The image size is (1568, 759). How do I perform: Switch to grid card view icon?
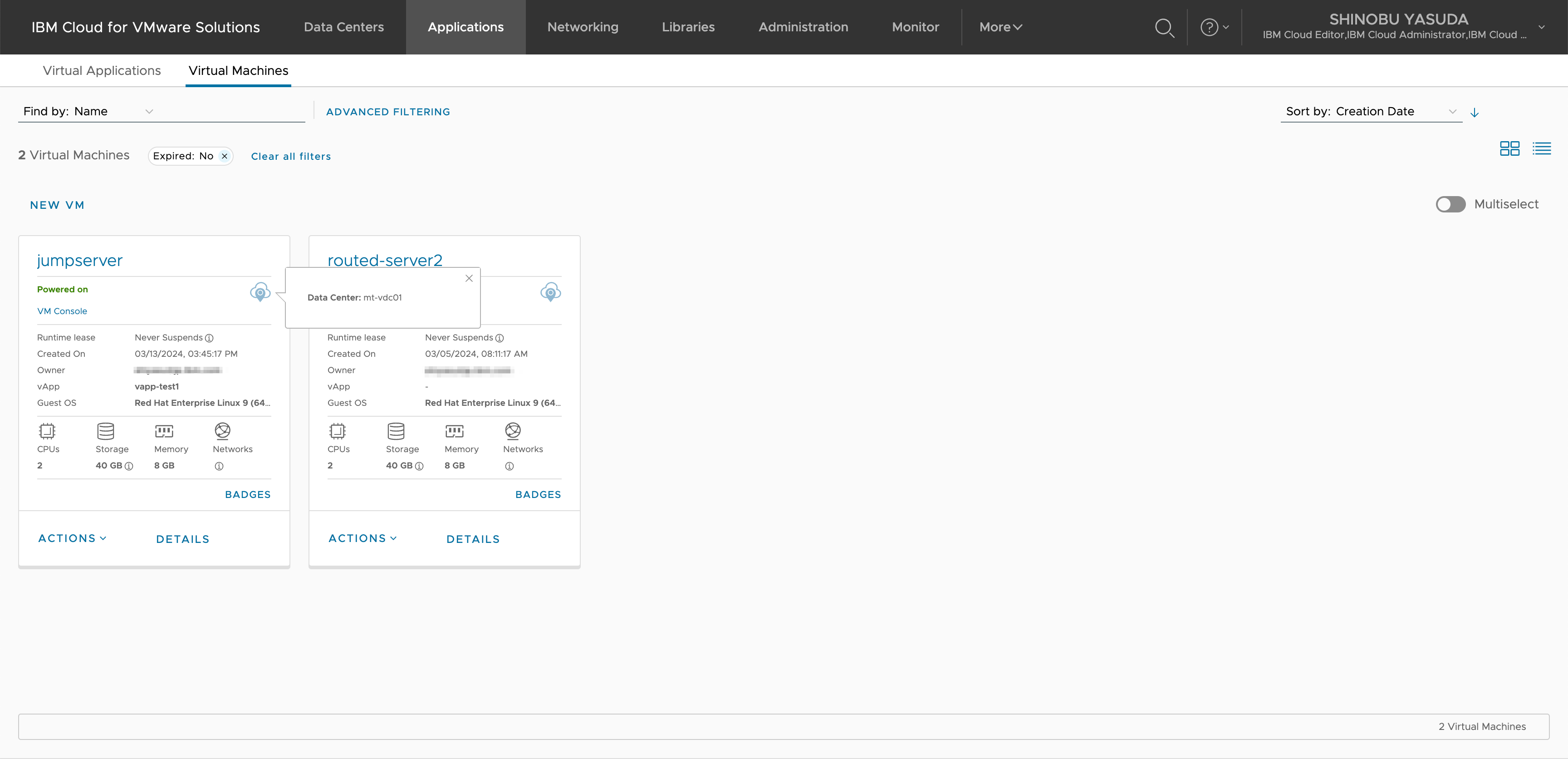[1509, 148]
